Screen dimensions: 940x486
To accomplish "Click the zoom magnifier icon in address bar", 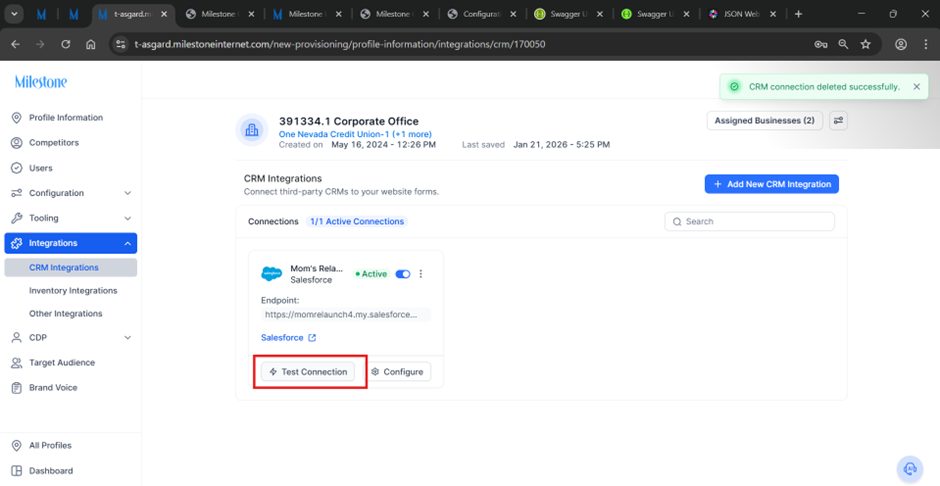I will point(843,44).
